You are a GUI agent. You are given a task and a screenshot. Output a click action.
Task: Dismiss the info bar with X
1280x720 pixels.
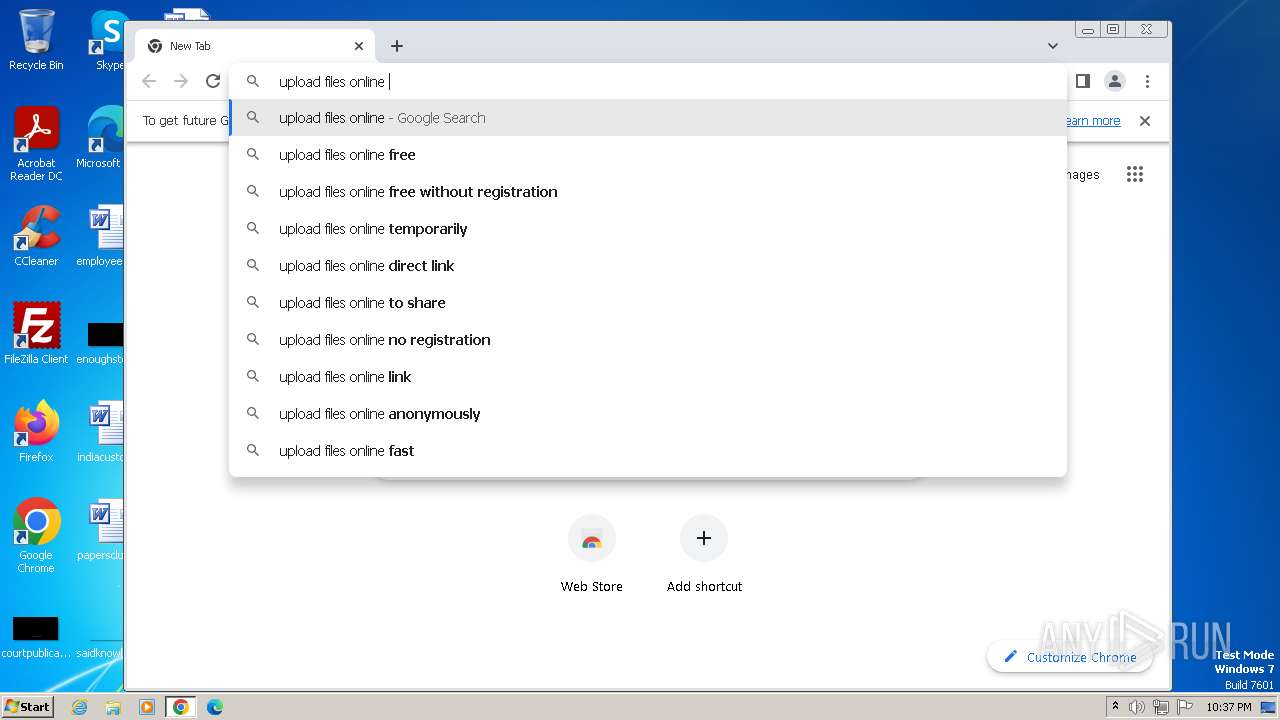click(1145, 121)
